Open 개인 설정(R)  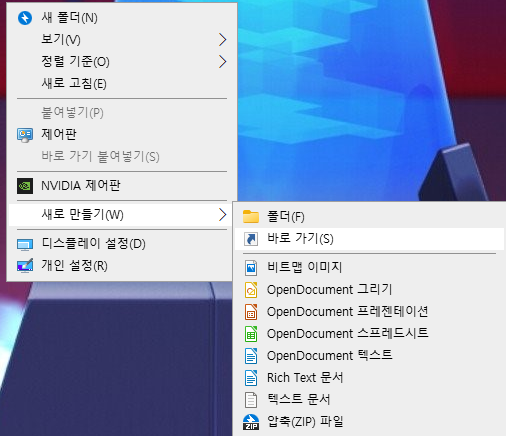pos(122,266)
